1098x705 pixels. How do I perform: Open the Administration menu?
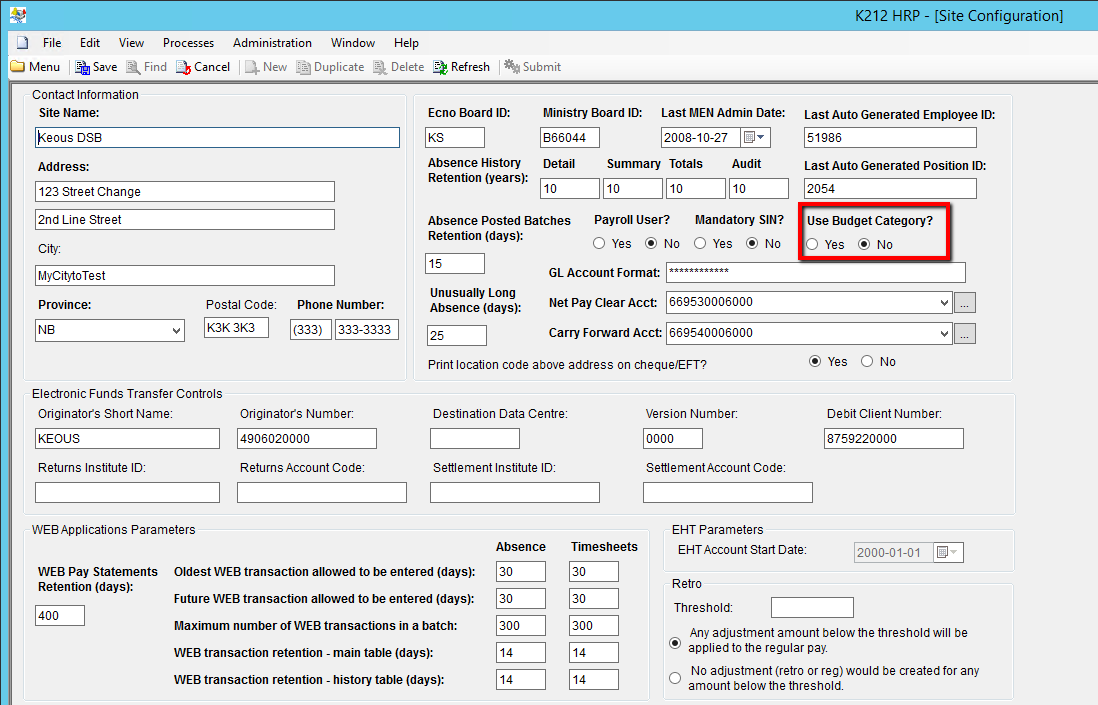pos(272,43)
